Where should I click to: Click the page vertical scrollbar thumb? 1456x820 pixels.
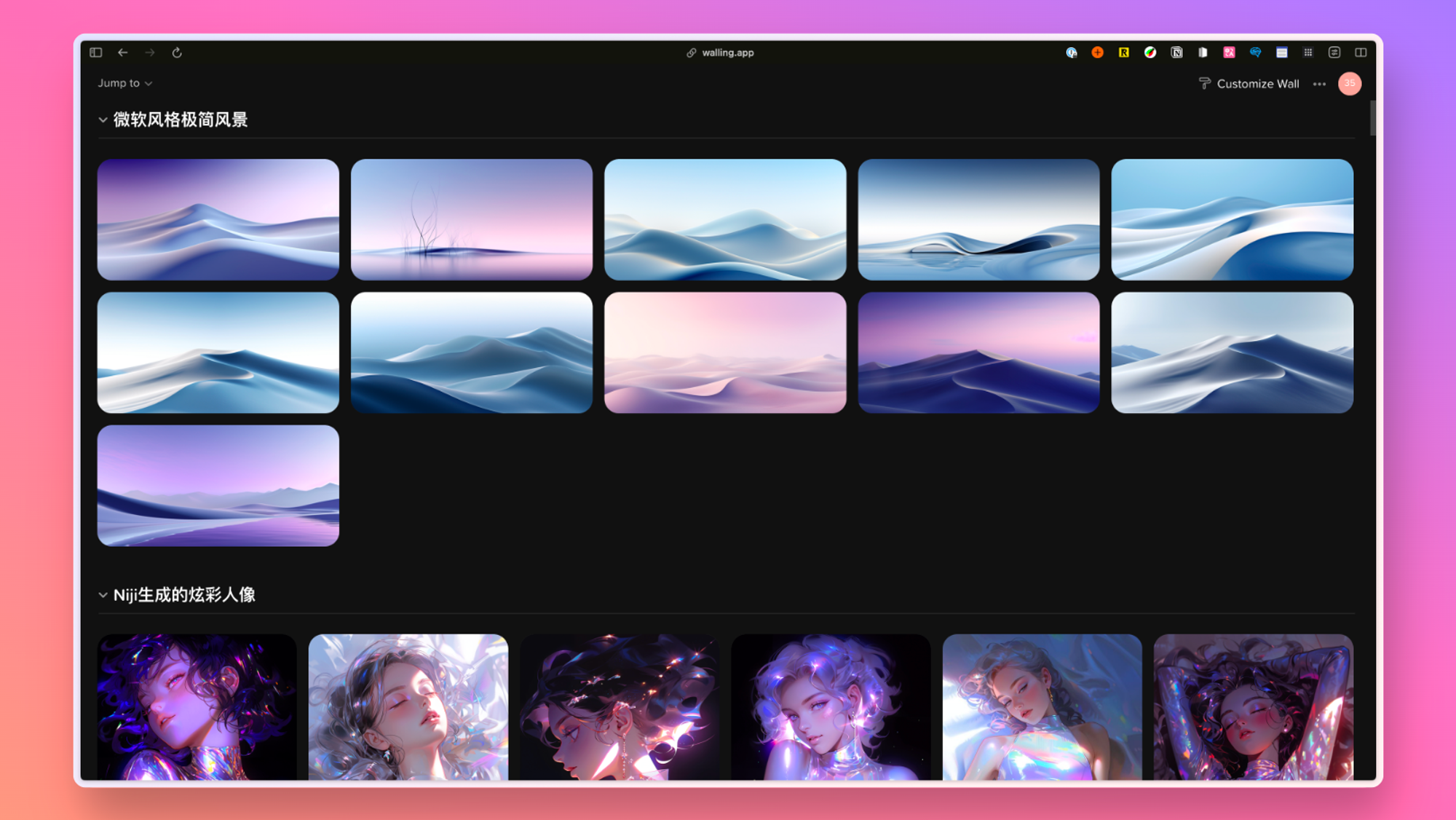click(x=1373, y=118)
